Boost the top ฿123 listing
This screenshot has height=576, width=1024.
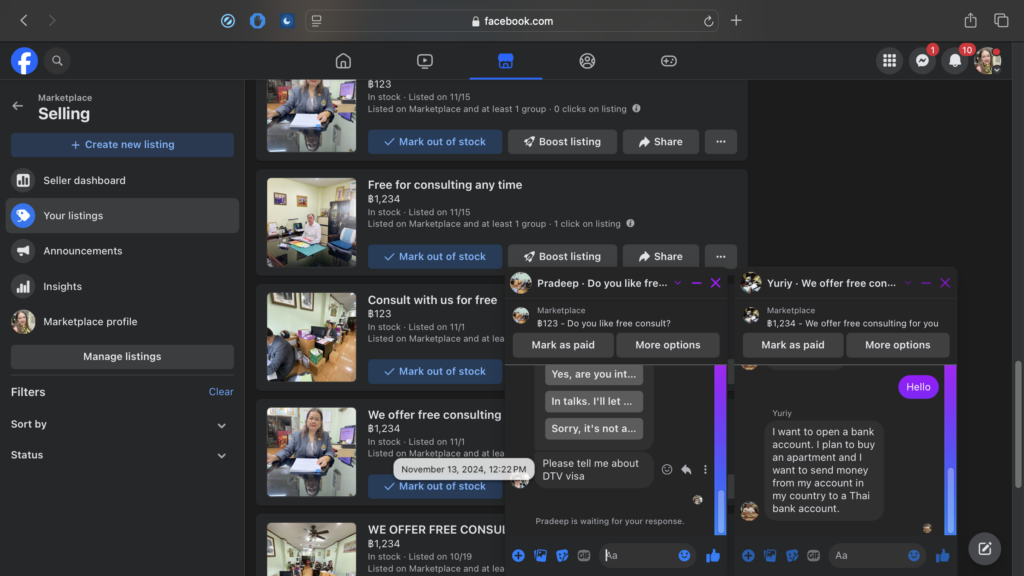coord(562,142)
